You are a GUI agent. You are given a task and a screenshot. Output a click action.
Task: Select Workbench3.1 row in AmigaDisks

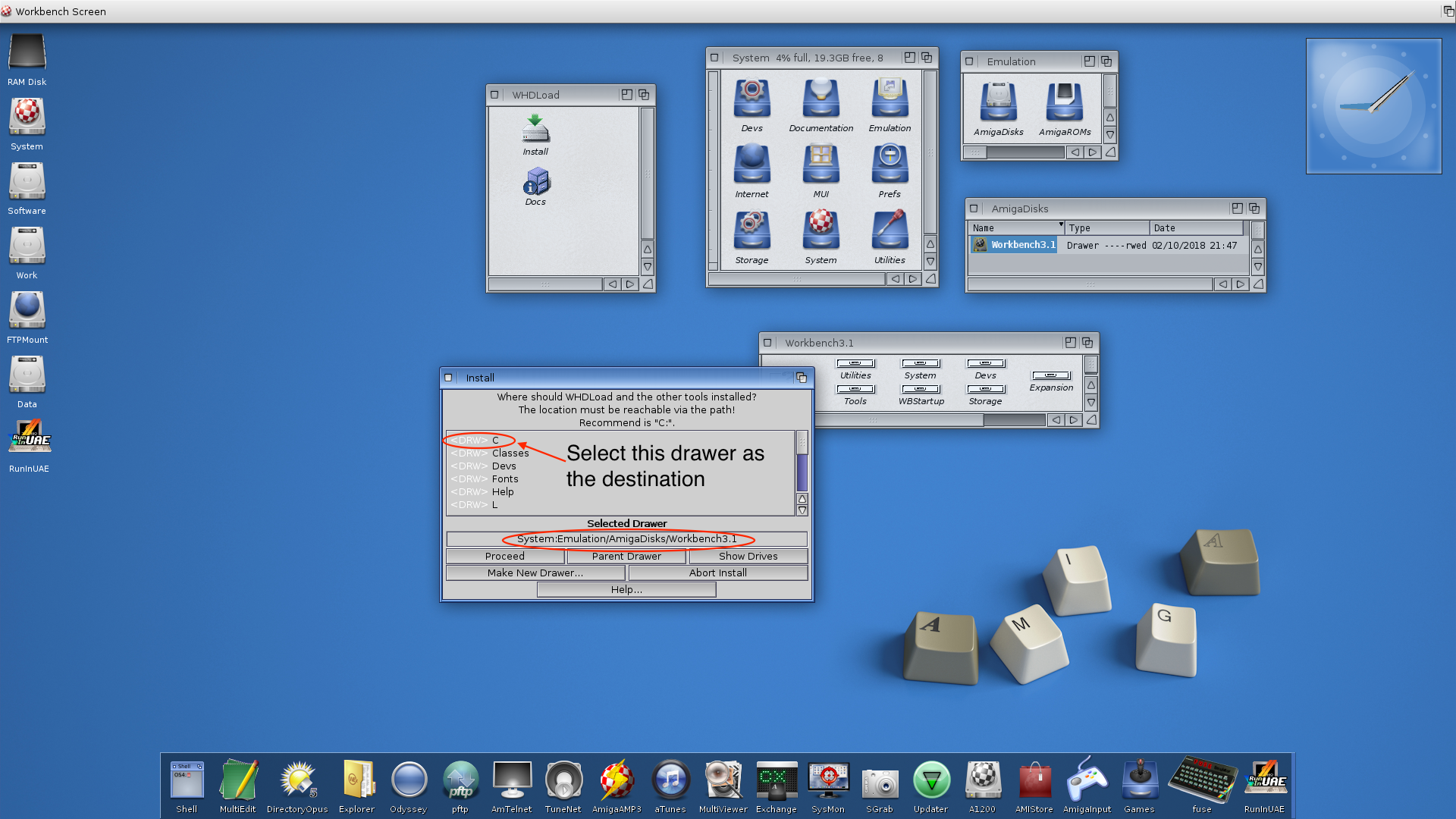tap(1023, 245)
